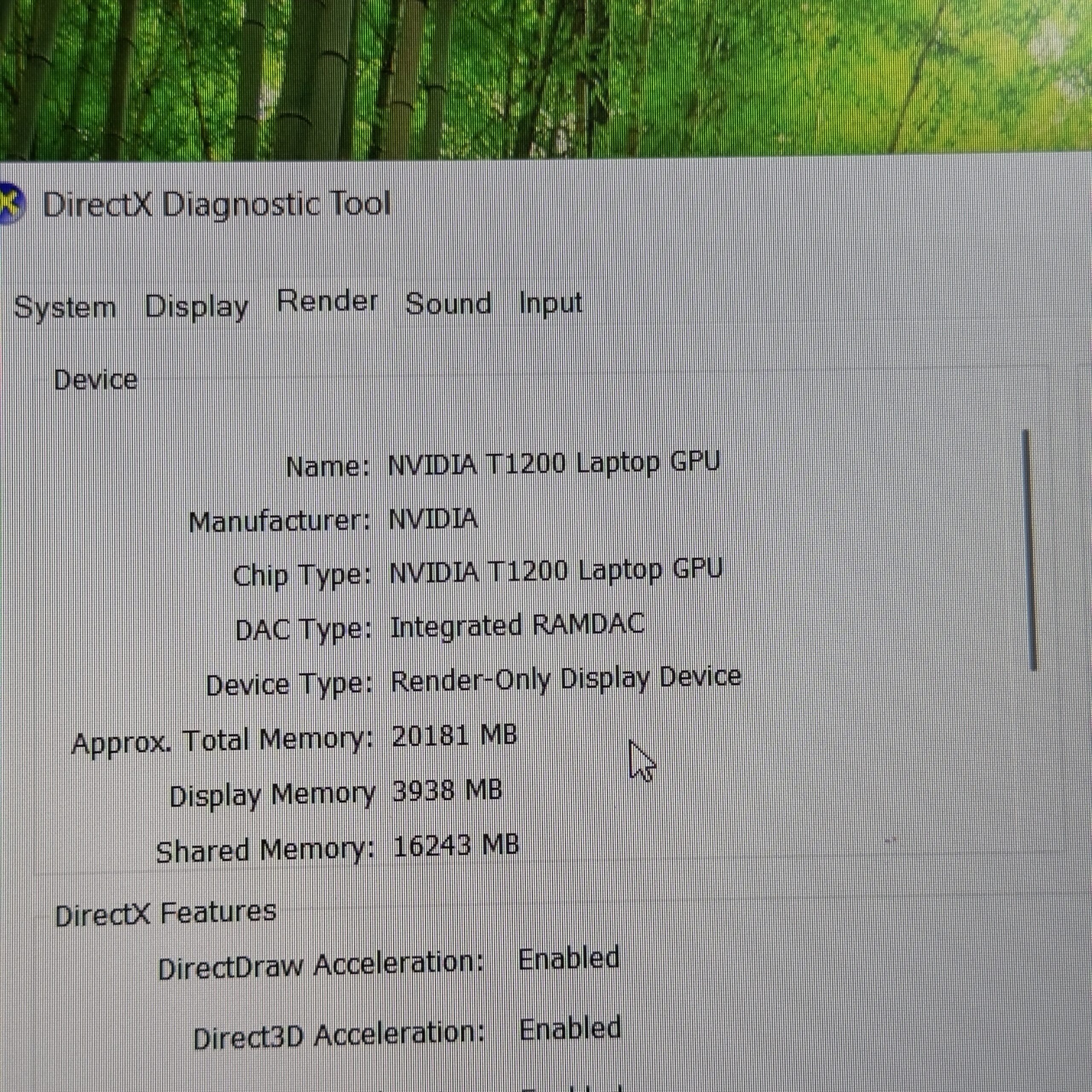Open the Input tab
The image size is (1092, 1092).
[551, 304]
